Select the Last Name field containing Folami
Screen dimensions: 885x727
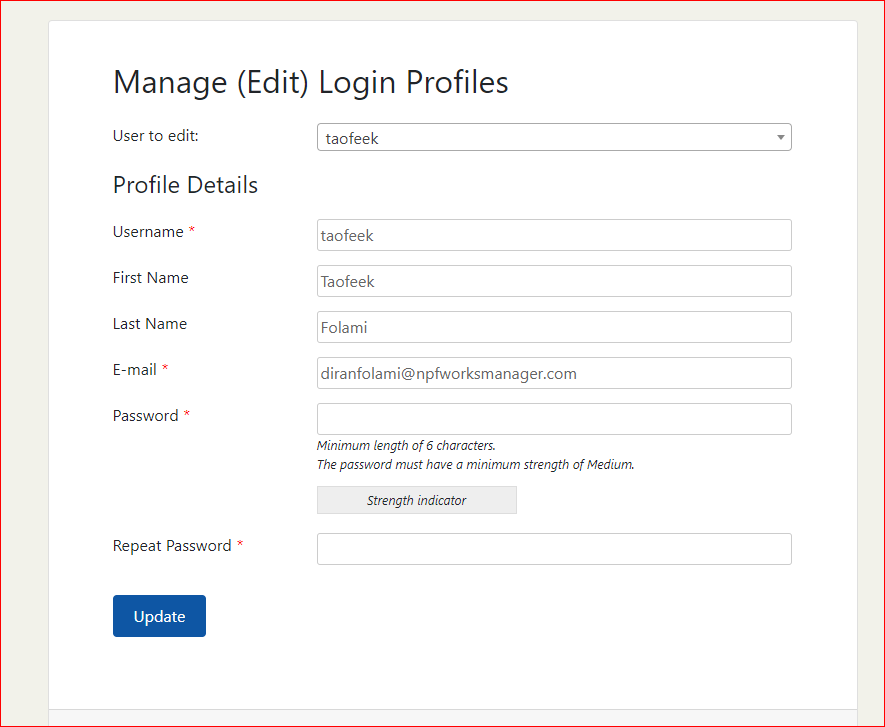click(554, 327)
